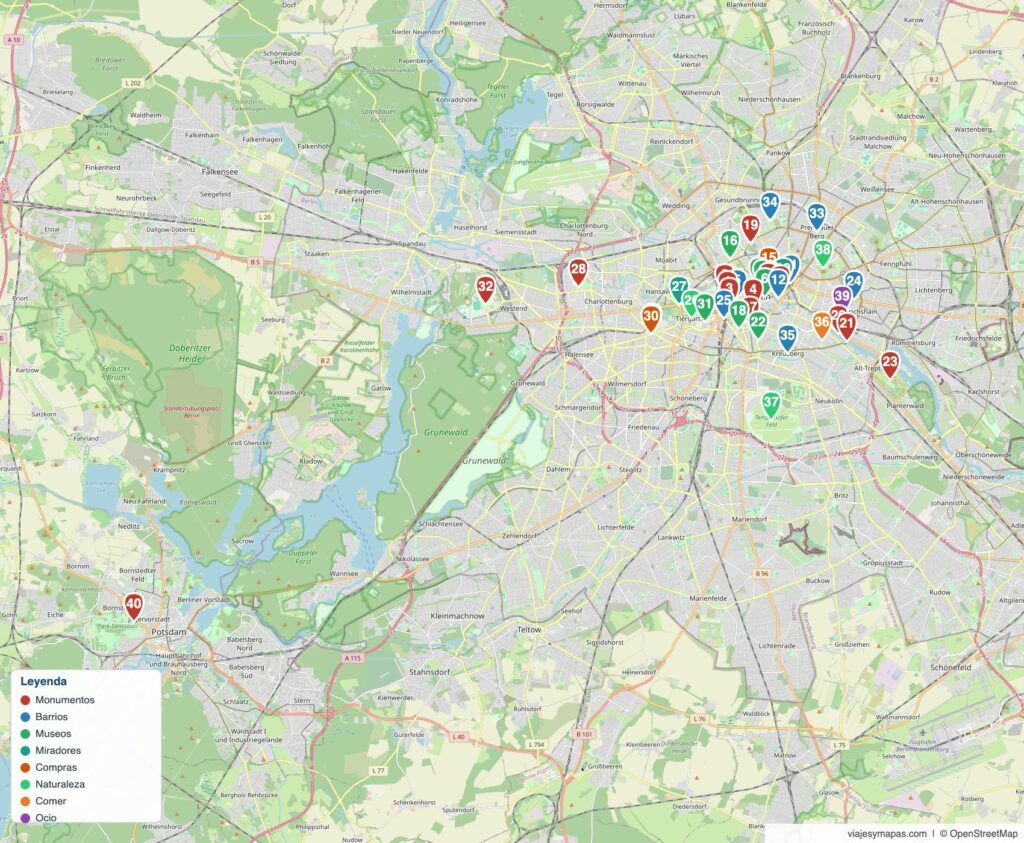This screenshot has width=1024, height=843.
Task: Click the Naturaleza legend label
Action: [60, 784]
